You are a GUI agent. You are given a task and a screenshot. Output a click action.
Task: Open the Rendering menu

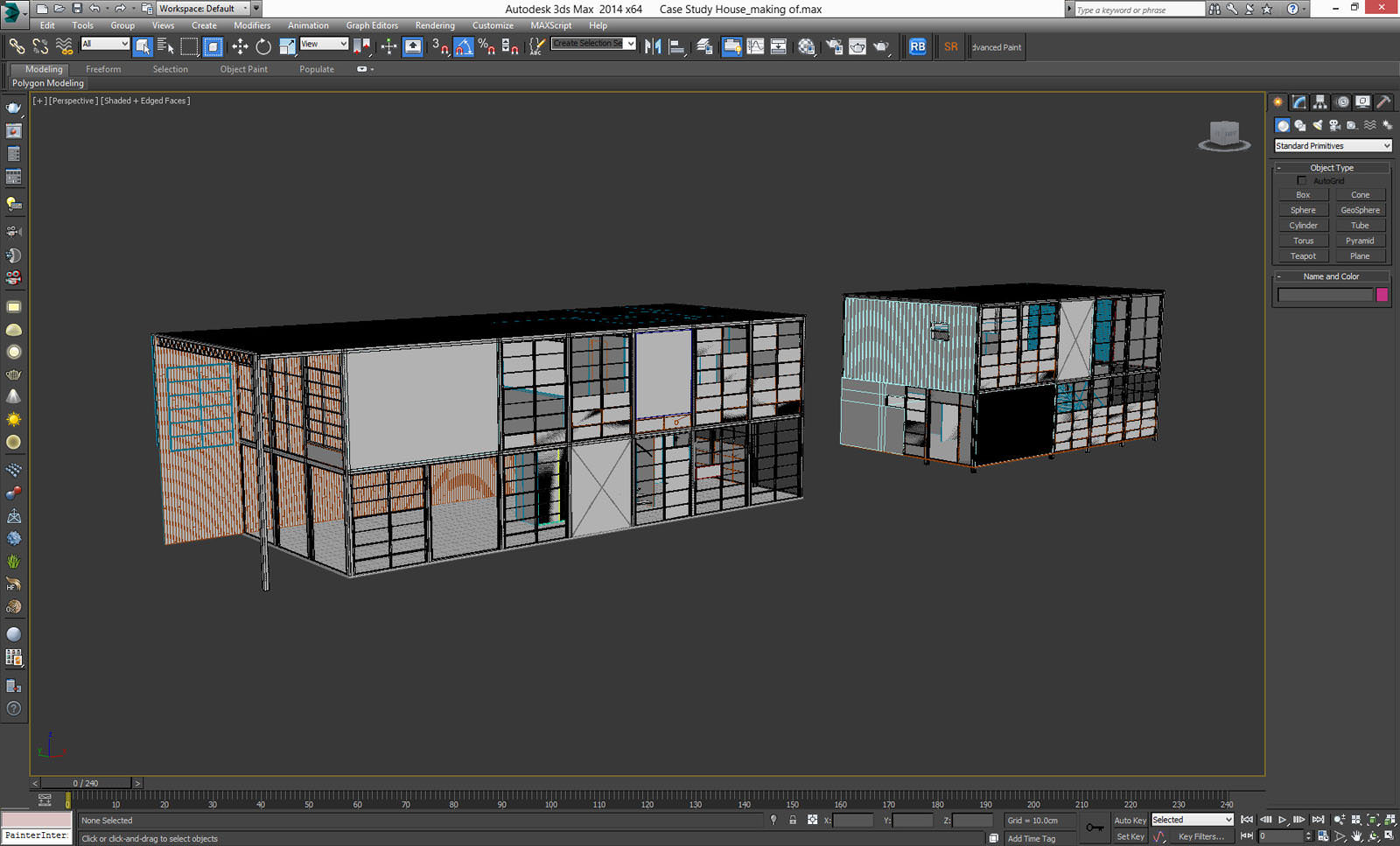pos(435,25)
